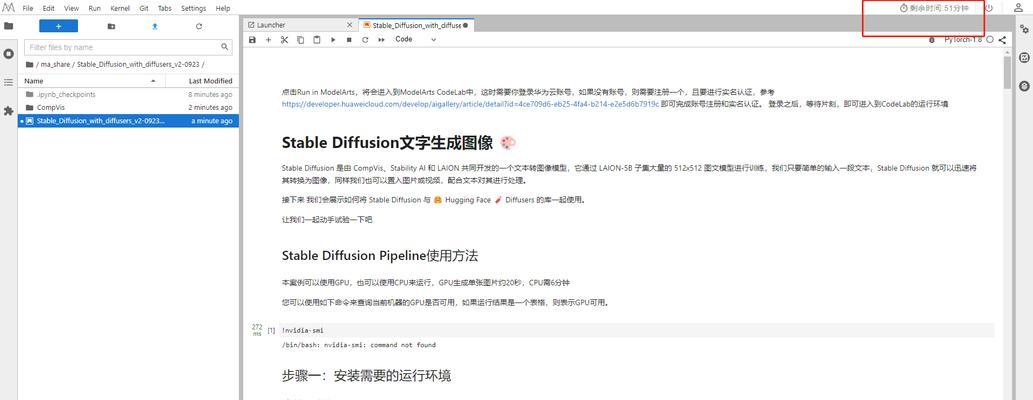Open the third right sidebar icon

(x=1024, y=86)
